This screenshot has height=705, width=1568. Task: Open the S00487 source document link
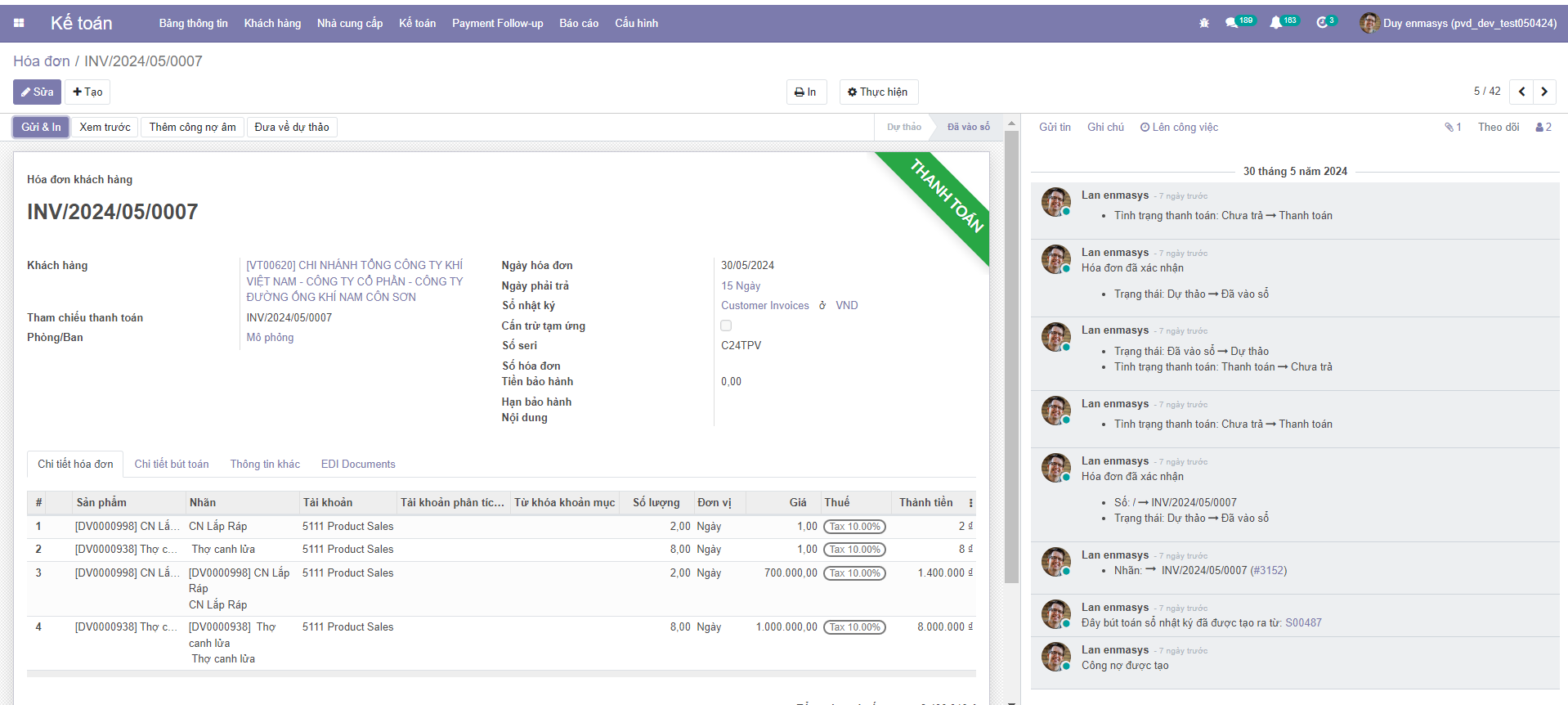point(1303,623)
